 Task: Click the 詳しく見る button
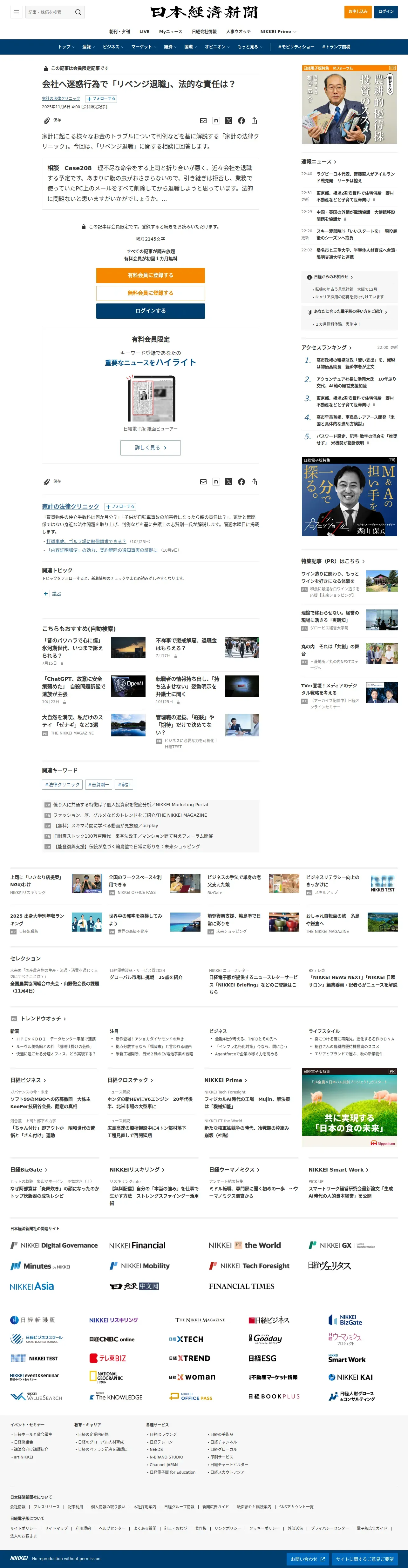(150, 448)
